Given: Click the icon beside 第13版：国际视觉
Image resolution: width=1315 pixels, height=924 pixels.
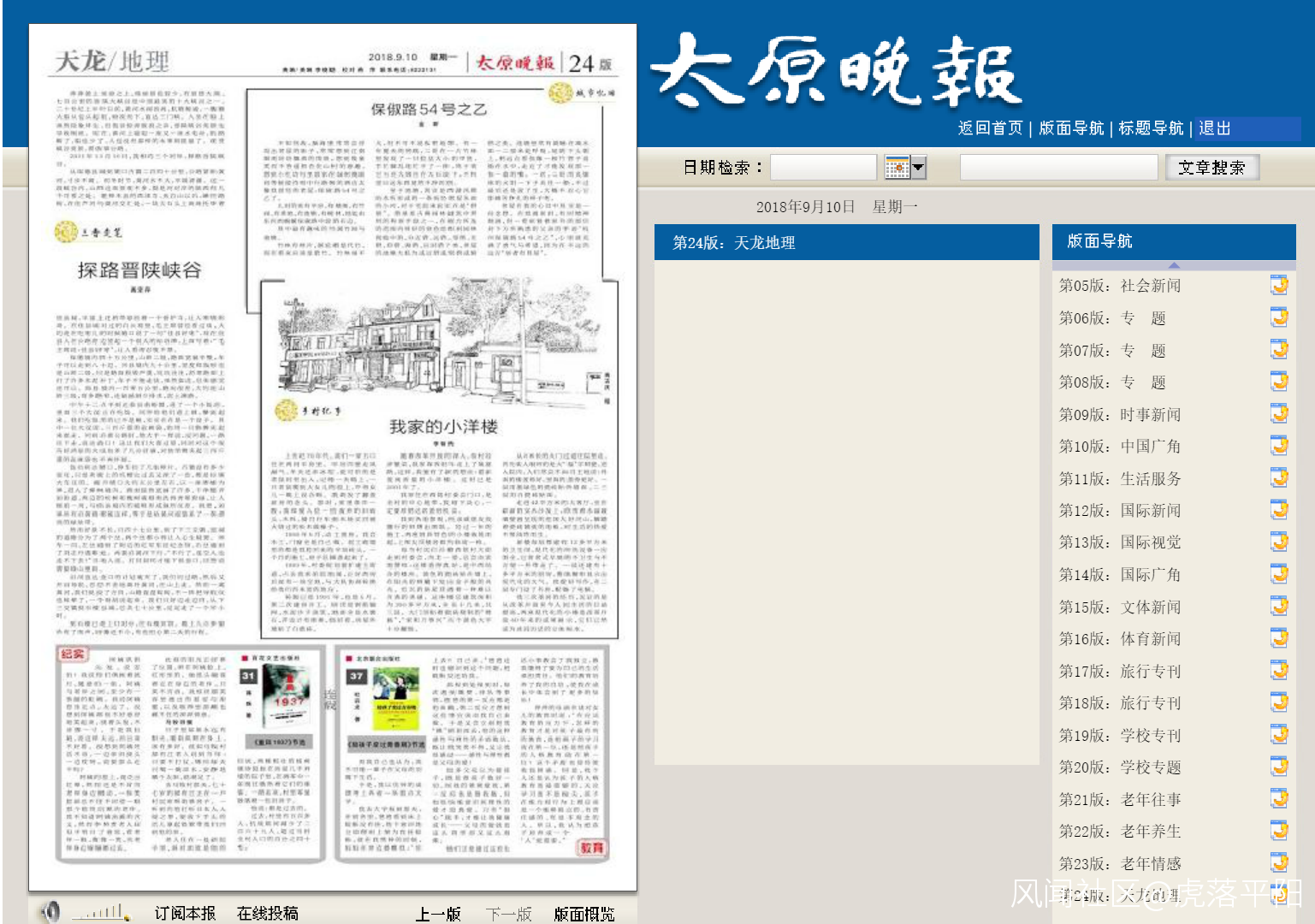Looking at the screenshot, I should pyautogui.click(x=1279, y=542).
